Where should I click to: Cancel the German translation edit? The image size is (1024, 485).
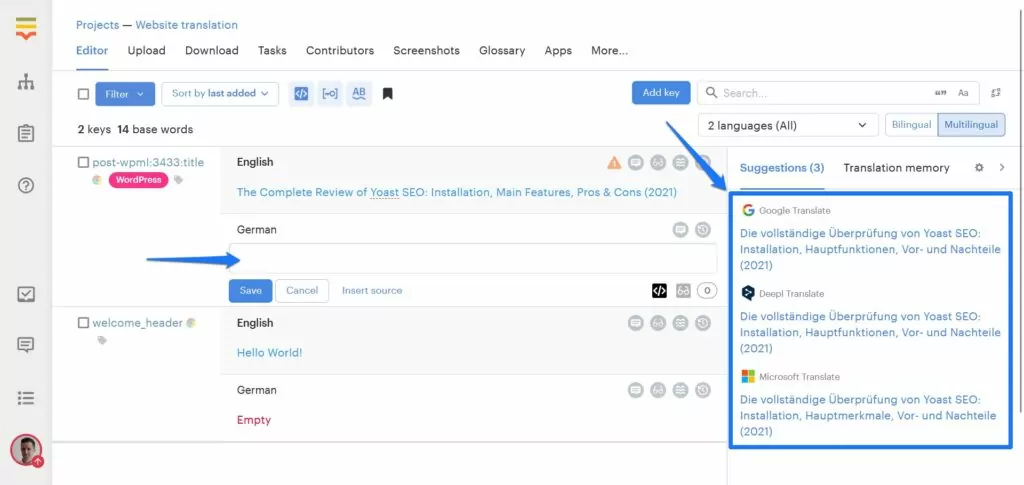(302, 290)
